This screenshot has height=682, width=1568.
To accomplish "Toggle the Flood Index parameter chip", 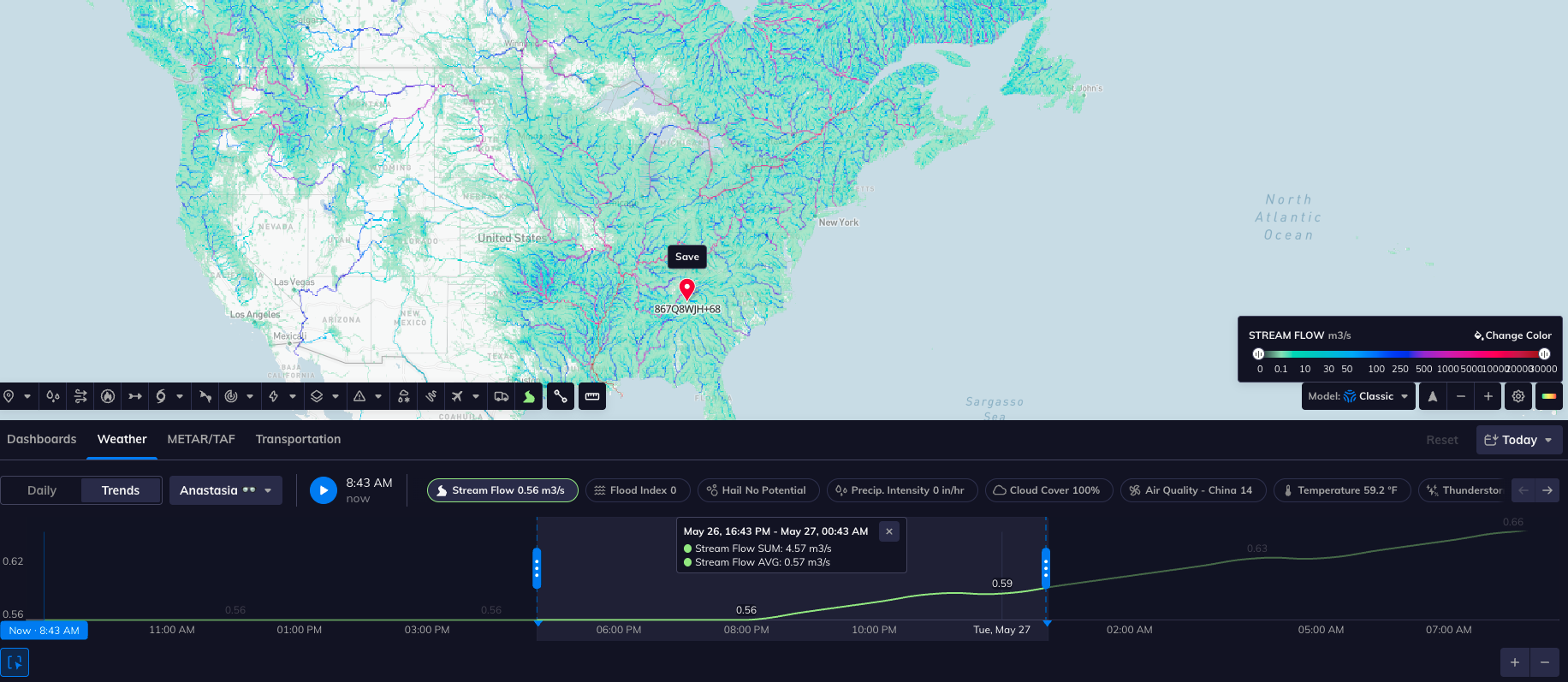I will 638,490.
